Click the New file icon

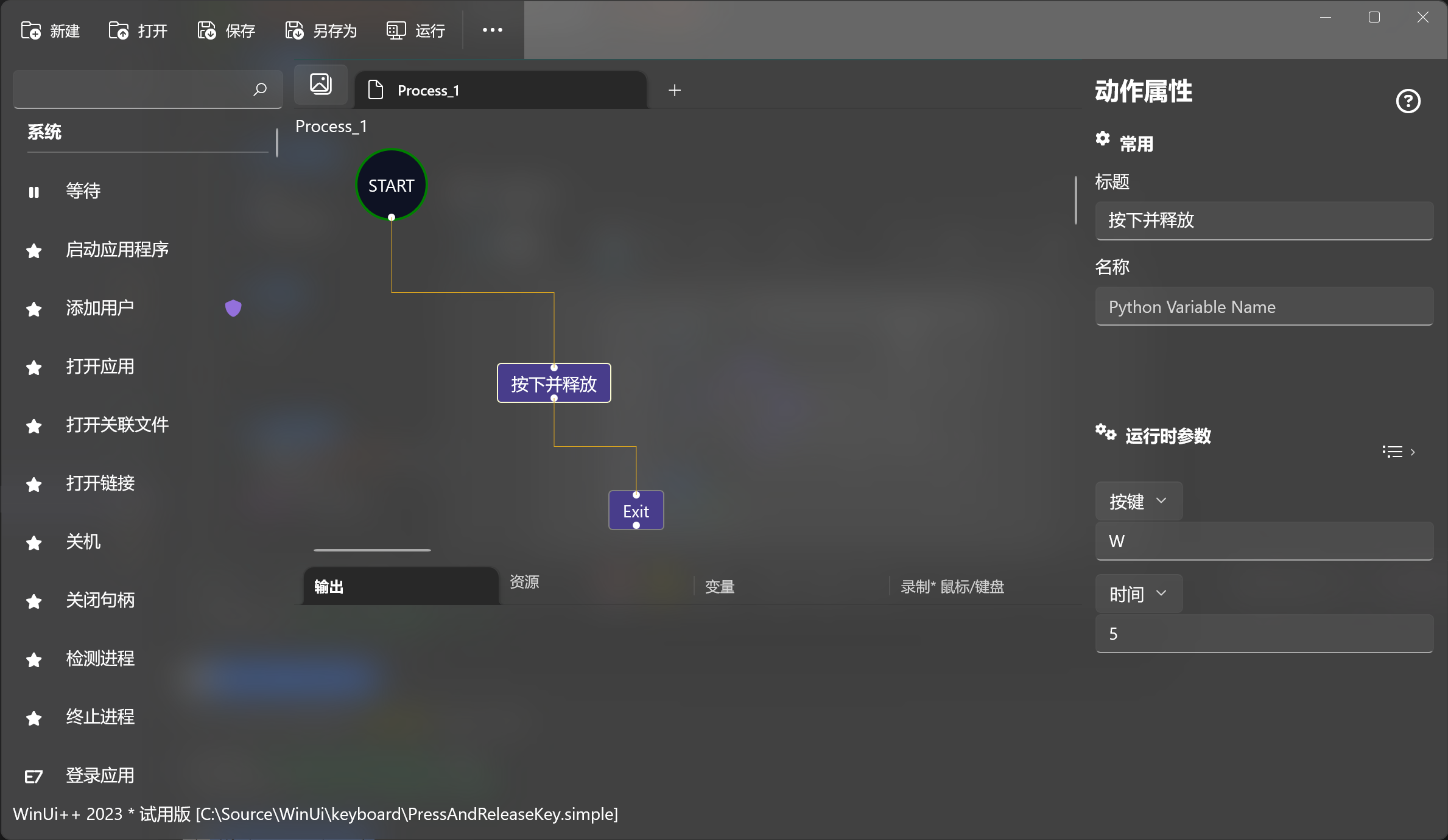coord(31,30)
